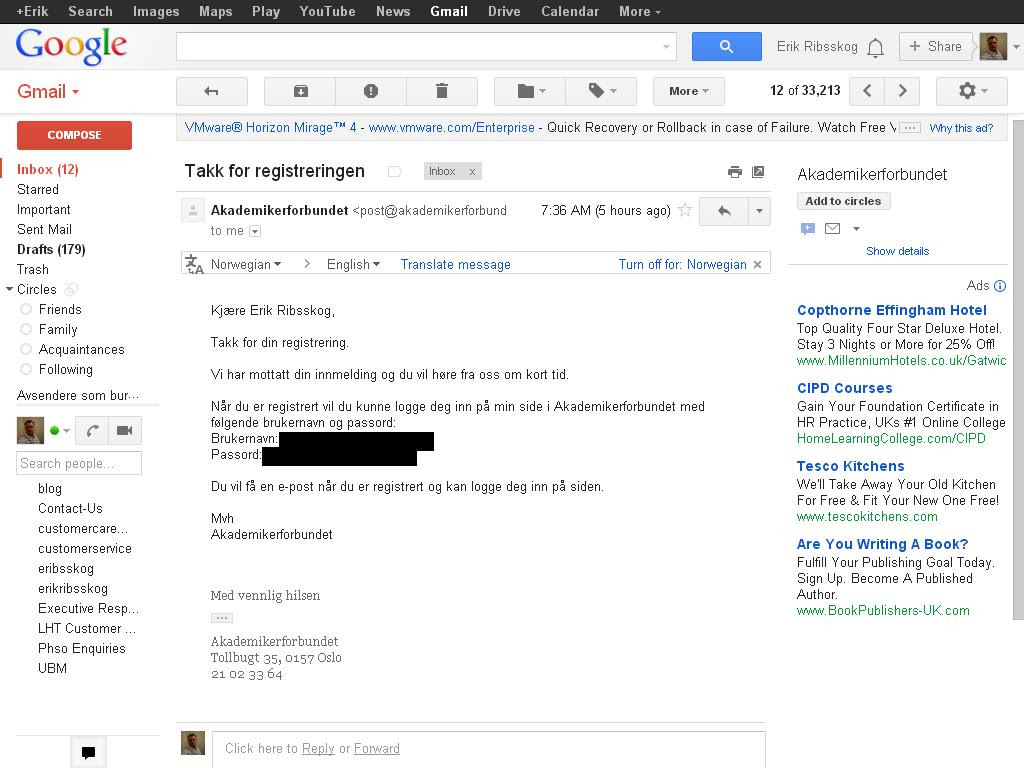Click in the Google search box
Image resolution: width=1024 pixels, height=768 pixels.
(x=426, y=46)
